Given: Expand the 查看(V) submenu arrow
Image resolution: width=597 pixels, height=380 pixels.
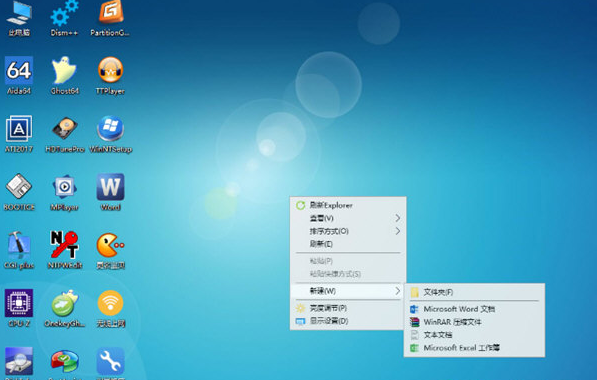Looking at the screenshot, I should click(x=397, y=218).
